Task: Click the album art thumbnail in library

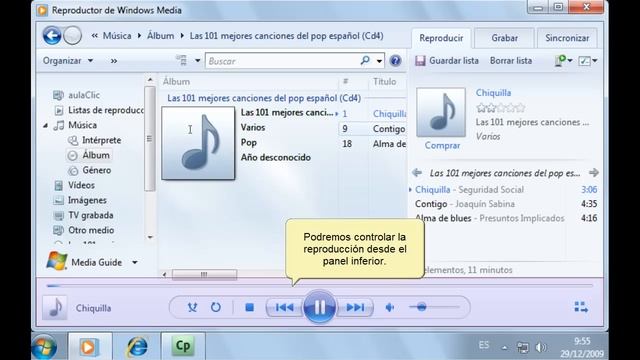Action: point(198,143)
